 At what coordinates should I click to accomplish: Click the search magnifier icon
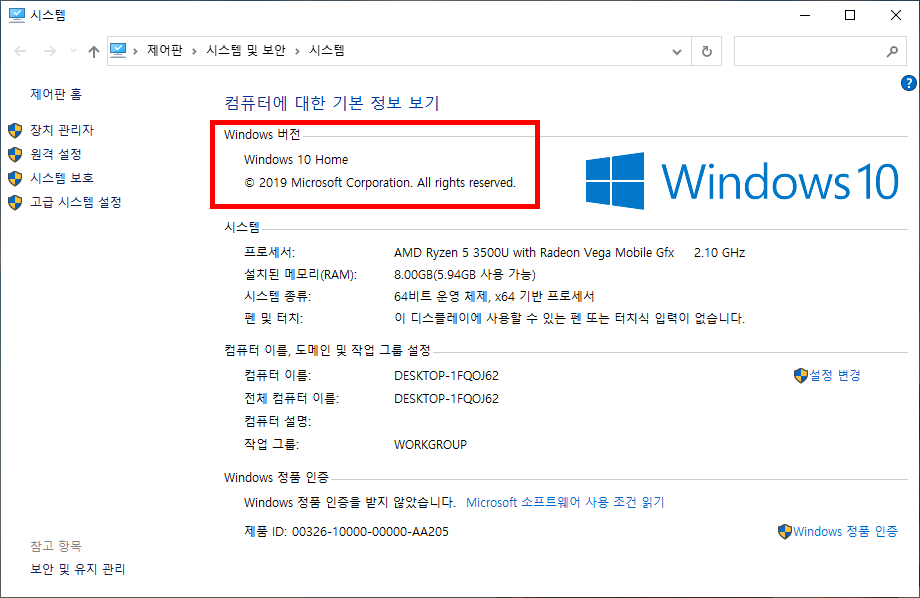pos(892,52)
